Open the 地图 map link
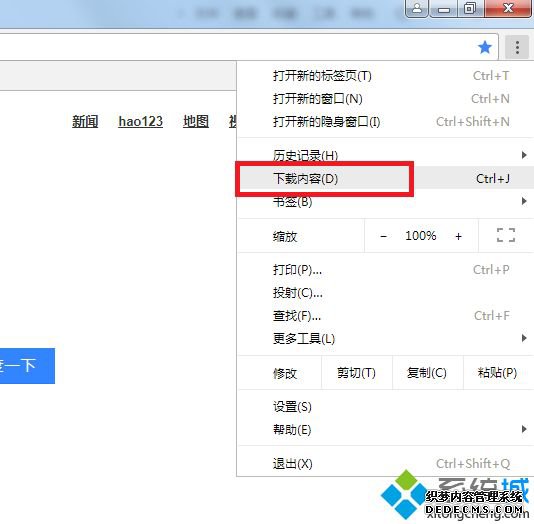 tap(196, 122)
